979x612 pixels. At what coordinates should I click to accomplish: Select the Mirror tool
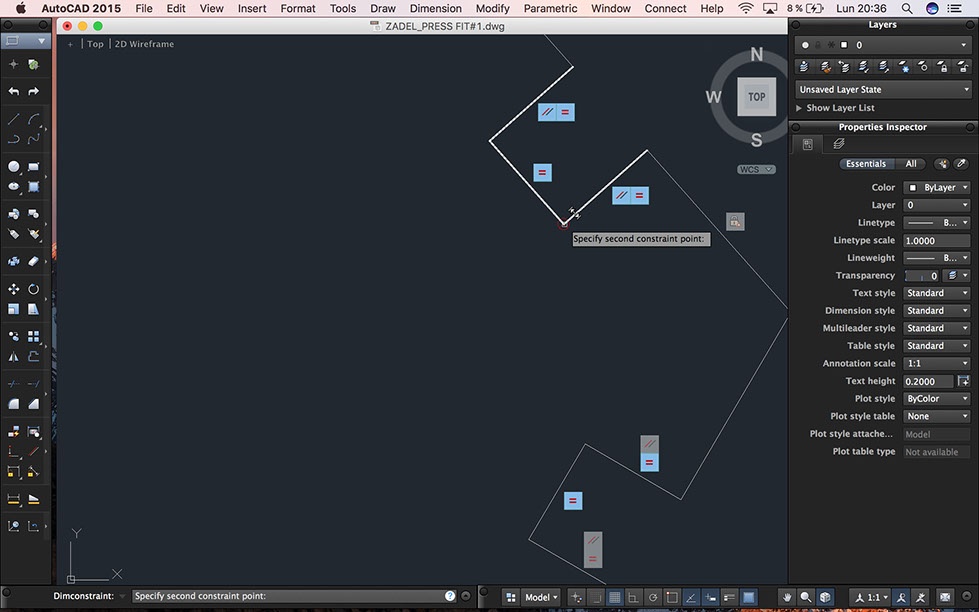(14, 357)
